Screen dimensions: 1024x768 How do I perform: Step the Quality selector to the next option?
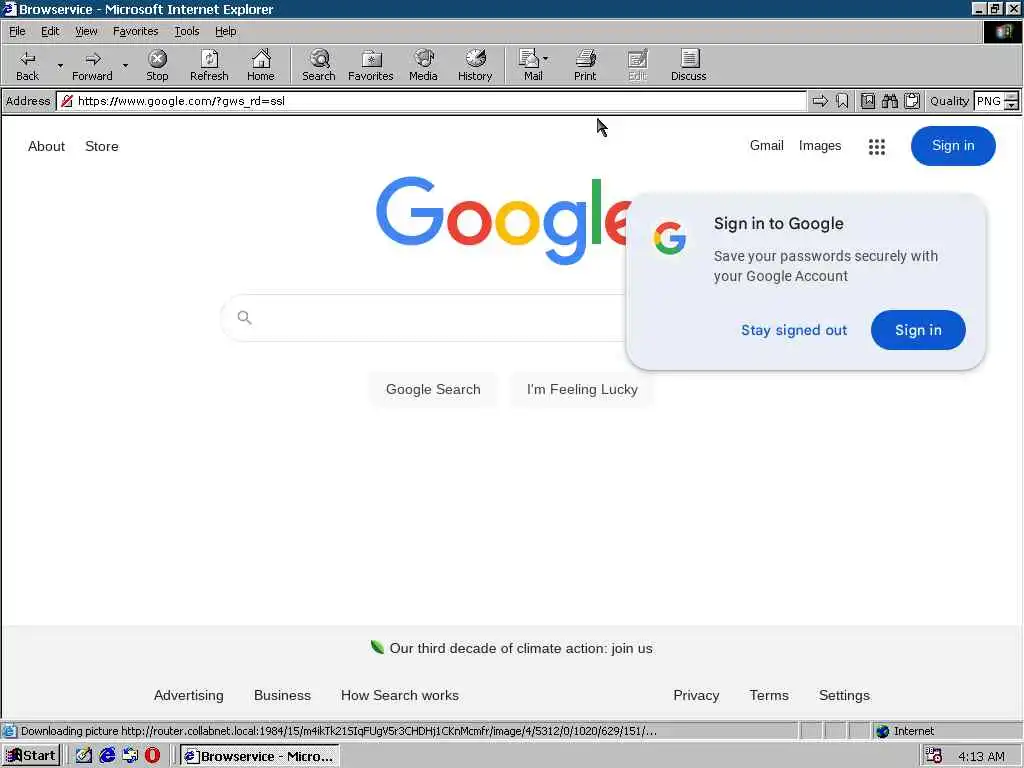point(1012,105)
